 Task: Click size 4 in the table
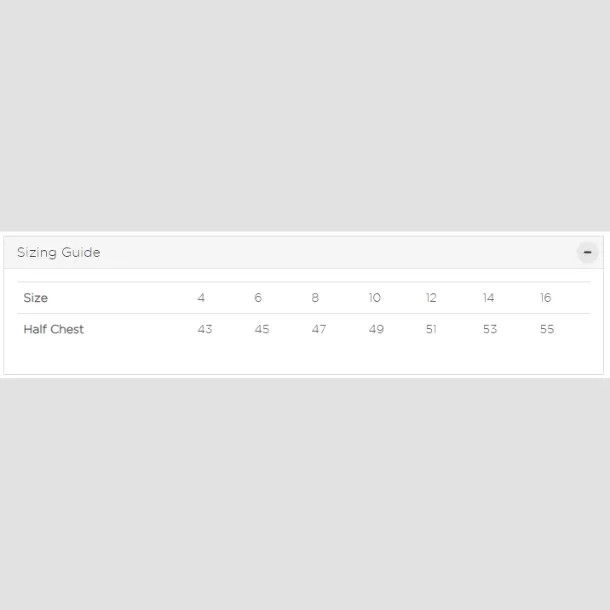tap(201, 298)
